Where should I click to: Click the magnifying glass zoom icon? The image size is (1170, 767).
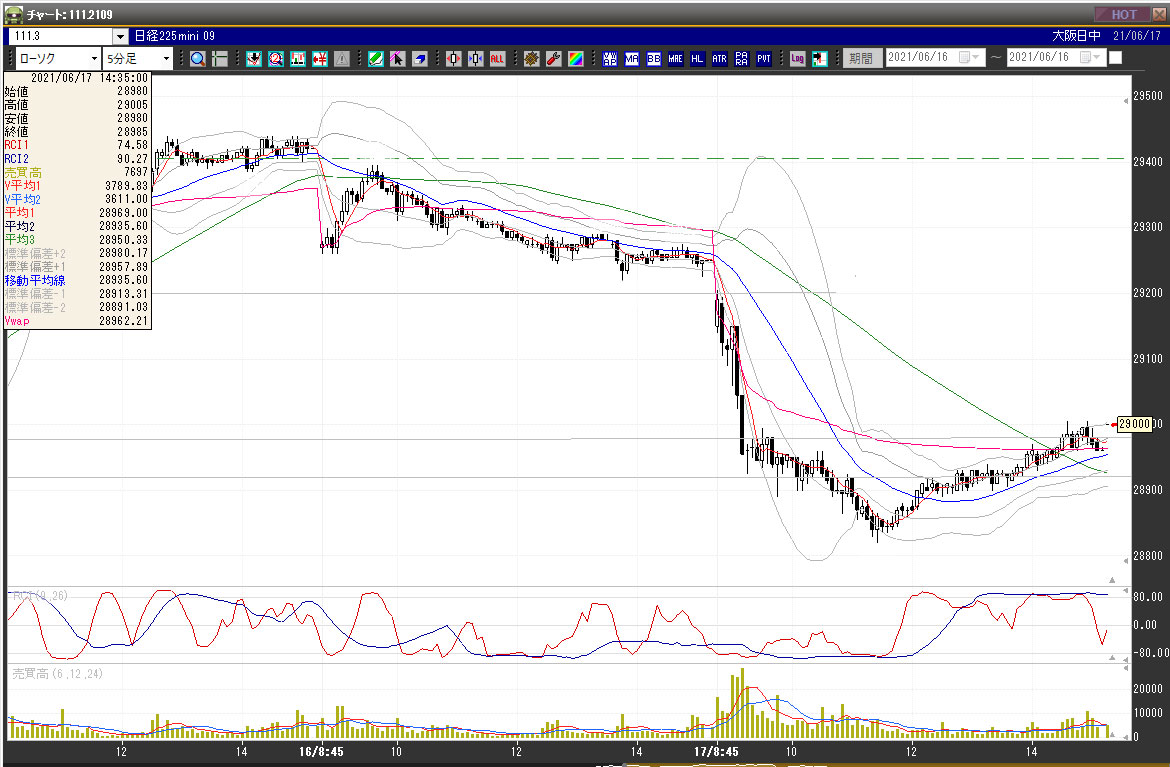(x=198, y=58)
